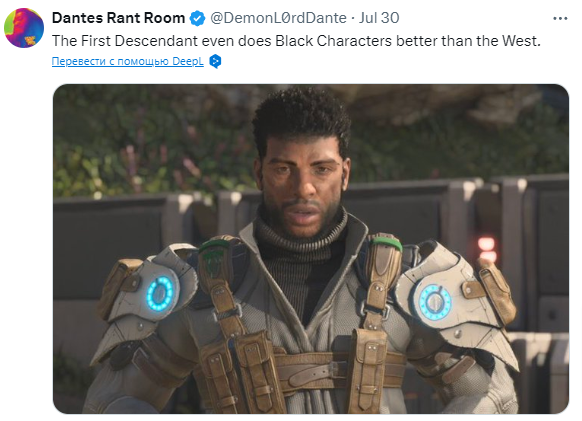The image size is (582, 421).
Task: Open the Jul 30 timestamp link
Action: (x=379, y=18)
